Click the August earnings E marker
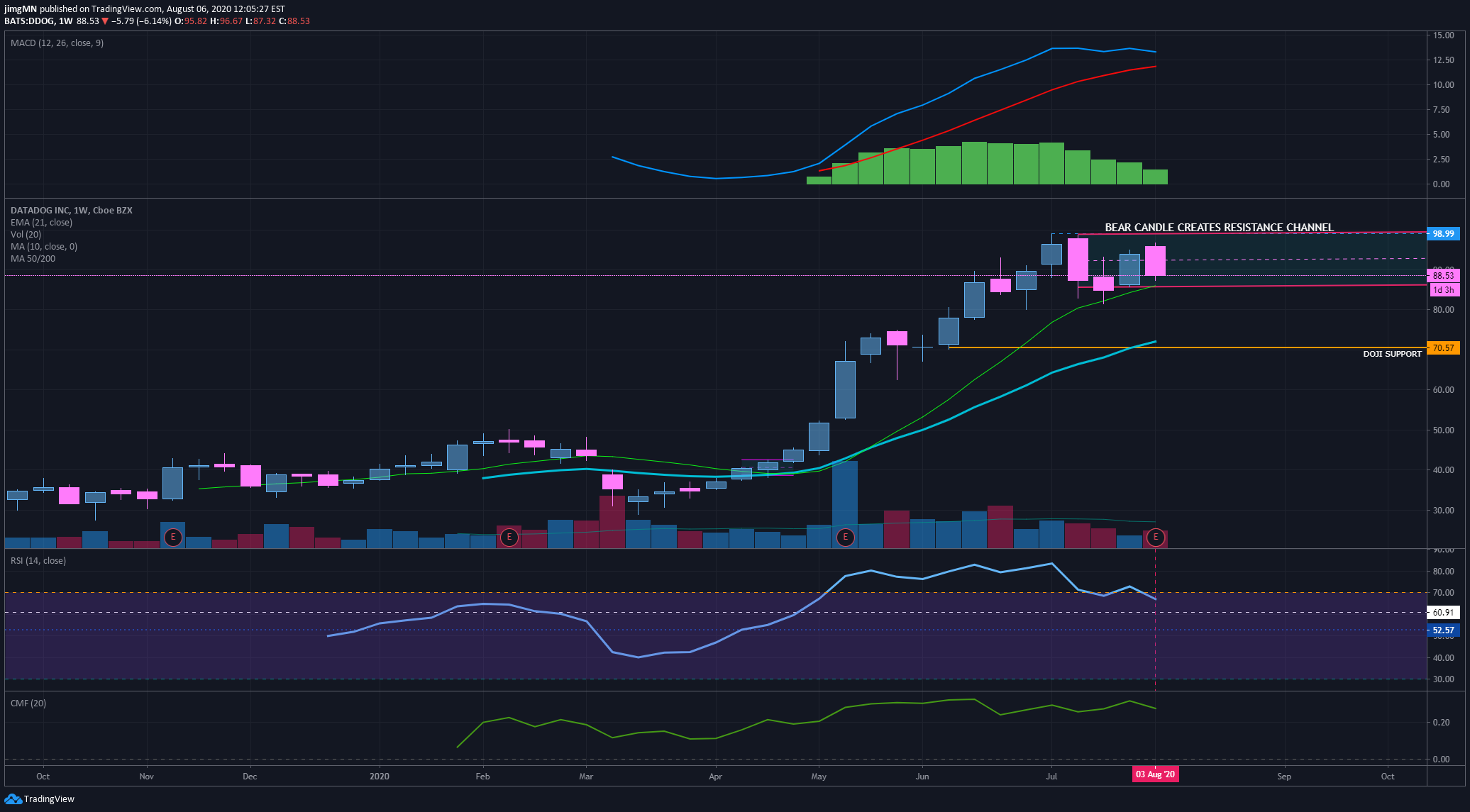This screenshot has height=812, width=1470. tap(1156, 538)
